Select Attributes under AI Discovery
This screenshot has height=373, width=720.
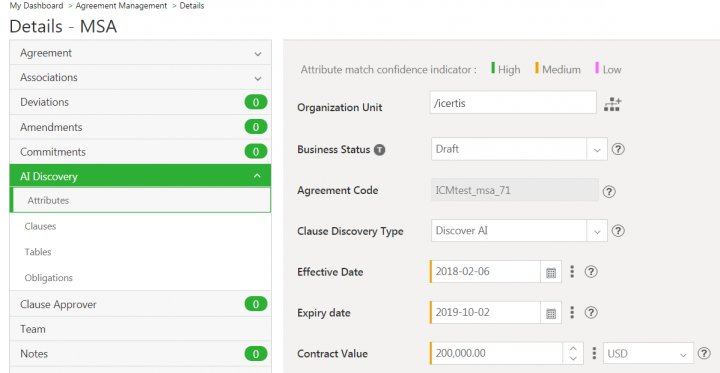click(x=141, y=200)
